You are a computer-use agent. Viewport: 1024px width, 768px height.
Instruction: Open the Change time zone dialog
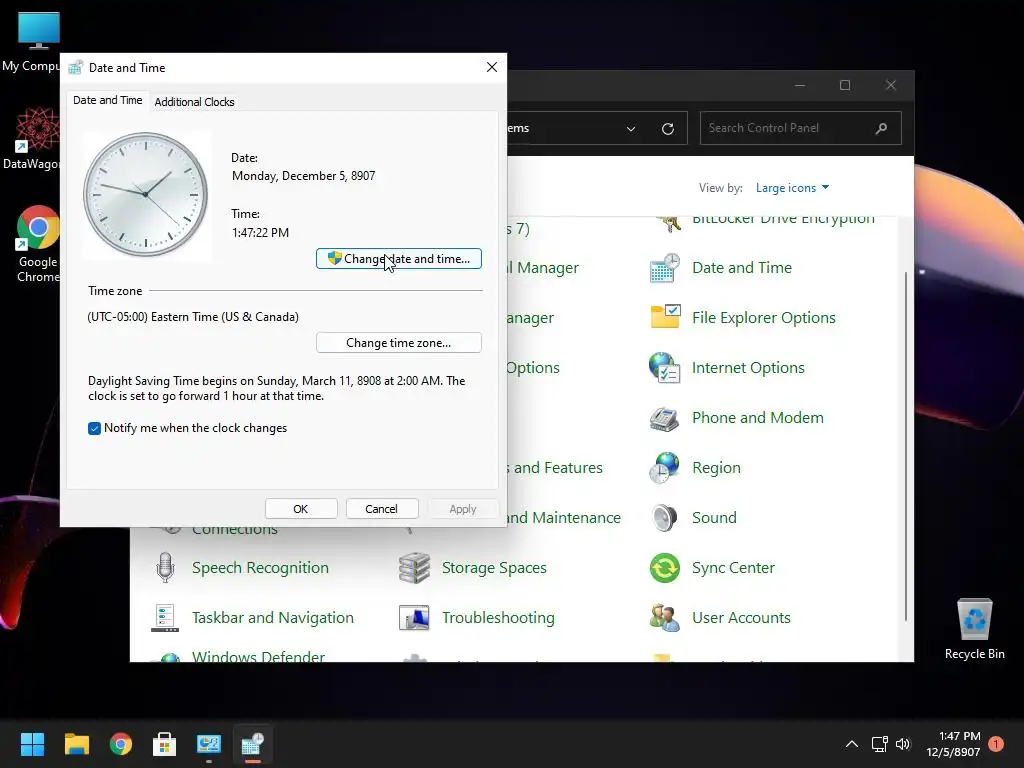point(398,343)
